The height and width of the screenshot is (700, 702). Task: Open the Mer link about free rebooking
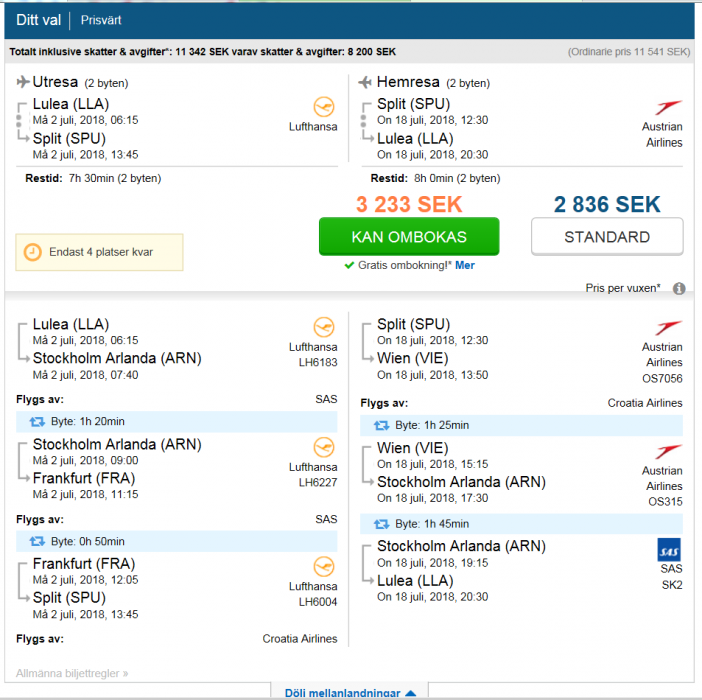[x=465, y=265]
